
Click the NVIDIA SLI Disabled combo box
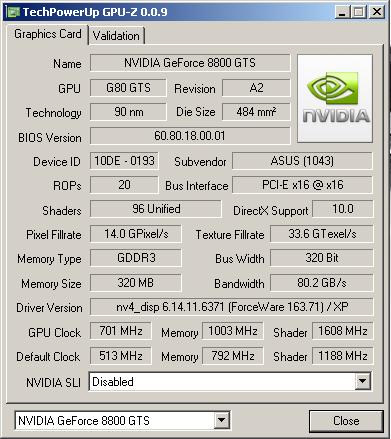[x=230, y=381]
